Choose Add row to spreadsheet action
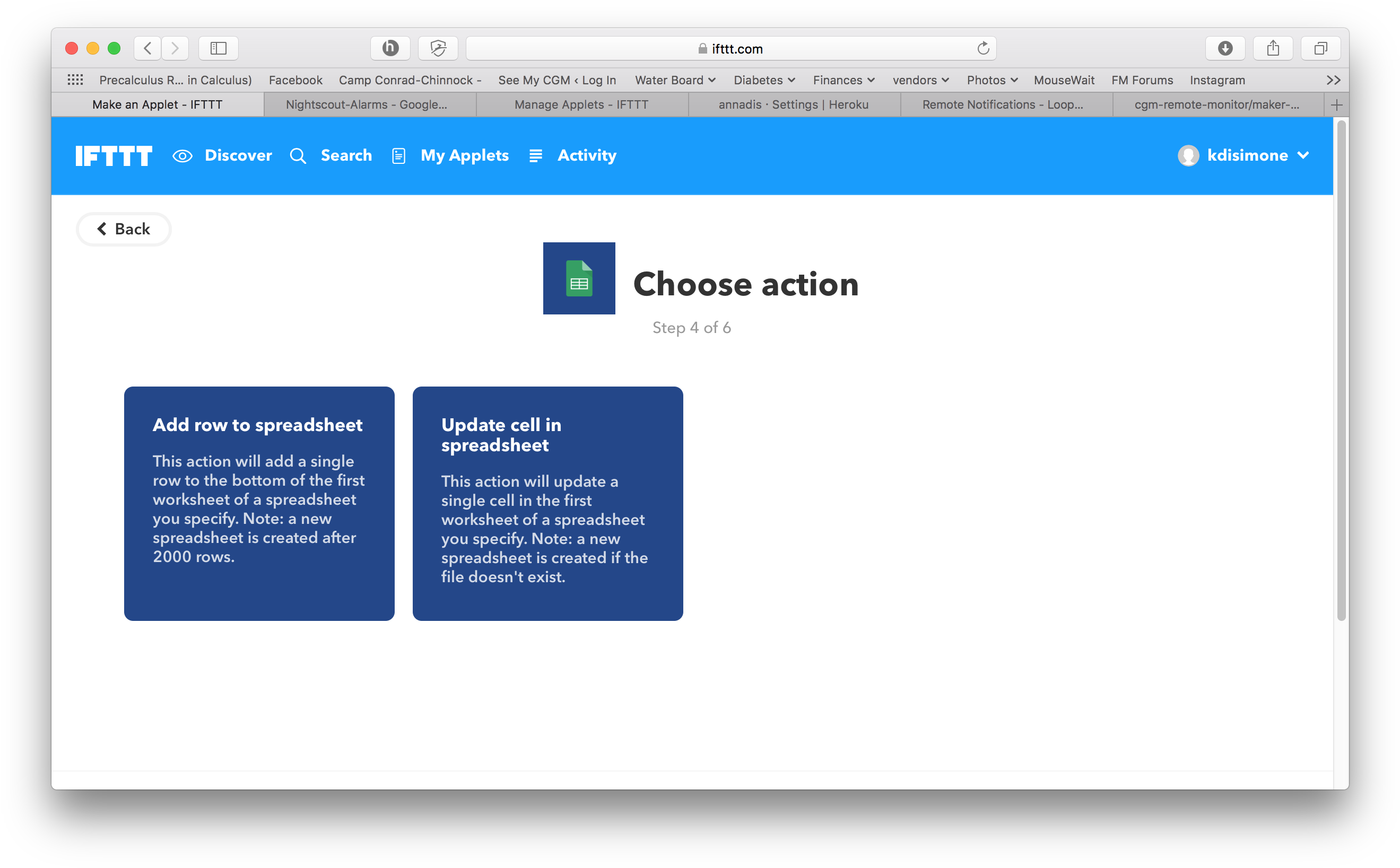Image resolution: width=1400 pixels, height=868 pixels. click(259, 504)
